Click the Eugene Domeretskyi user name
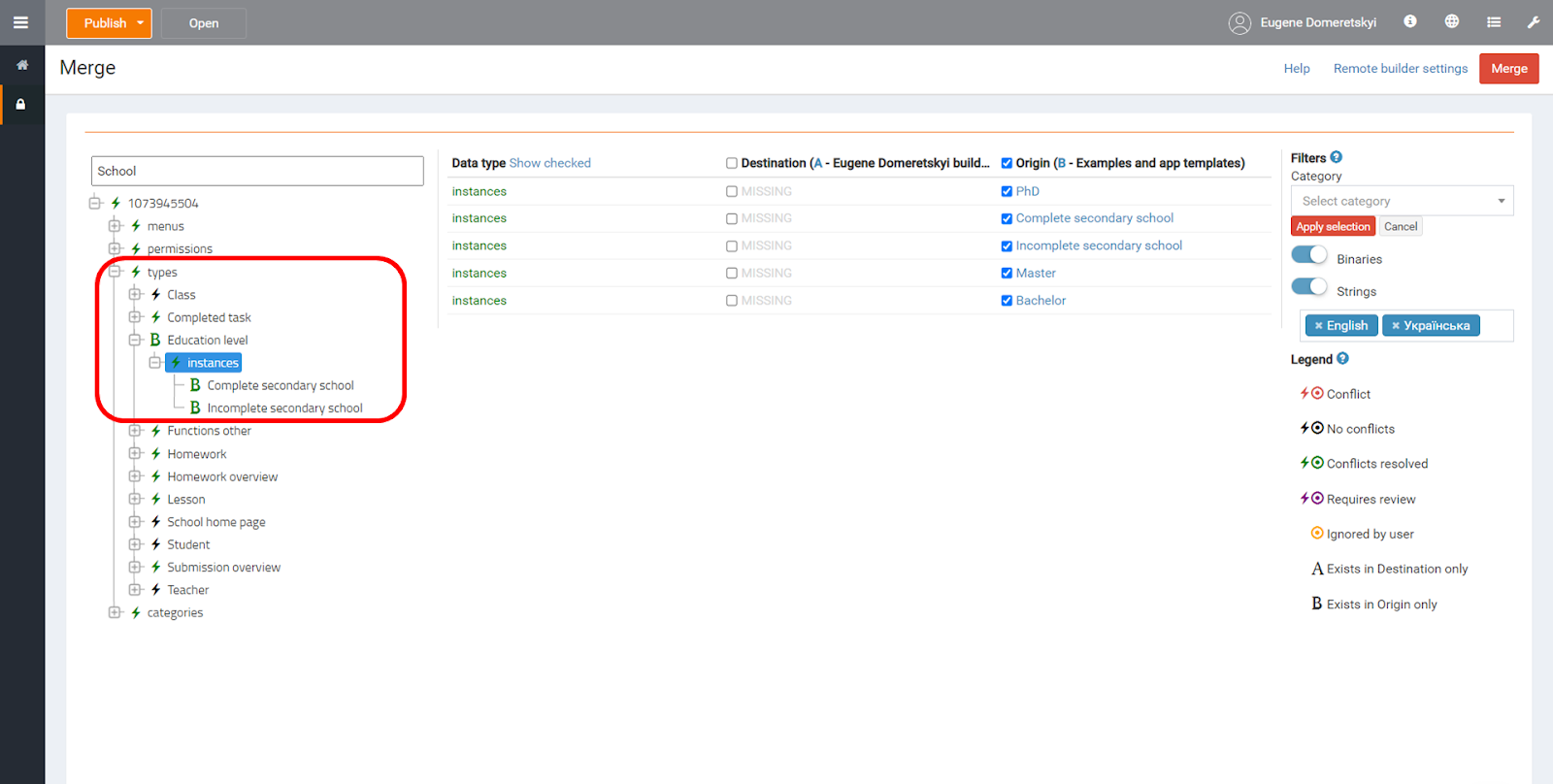The width and height of the screenshot is (1553, 784). [x=1318, y=22]
